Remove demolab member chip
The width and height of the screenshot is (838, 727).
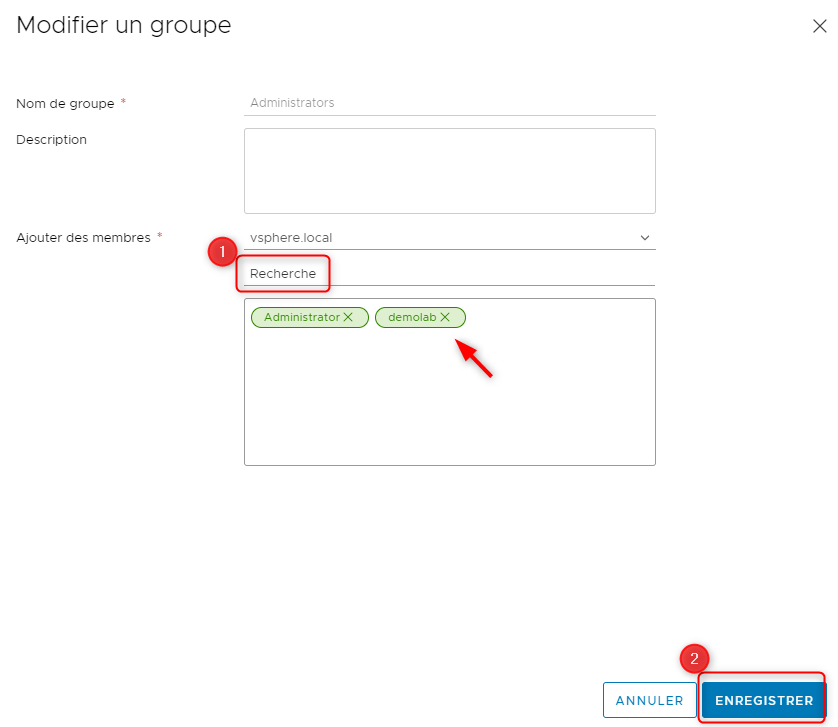coord(445,317)
